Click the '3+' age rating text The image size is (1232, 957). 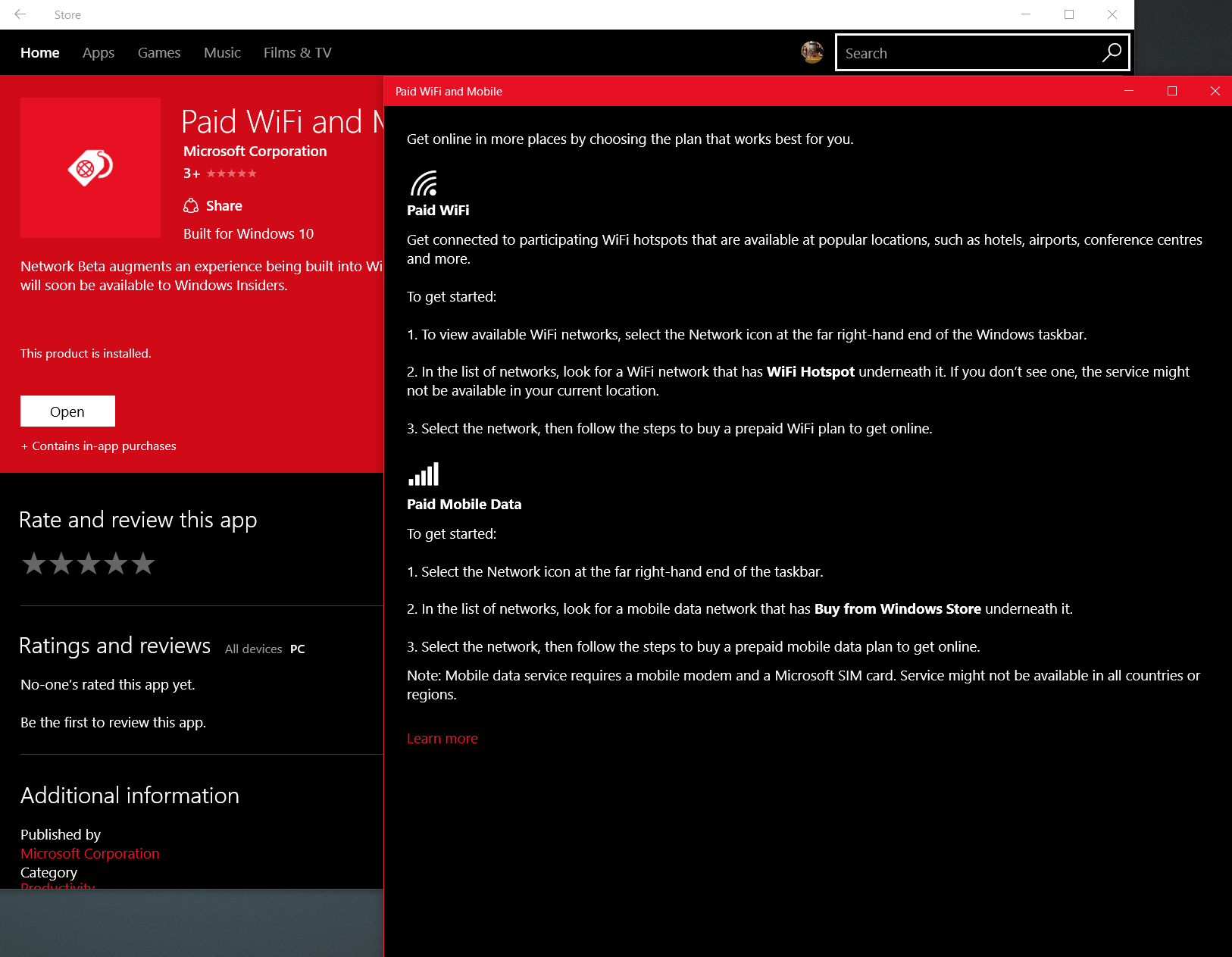click(192, 174)
